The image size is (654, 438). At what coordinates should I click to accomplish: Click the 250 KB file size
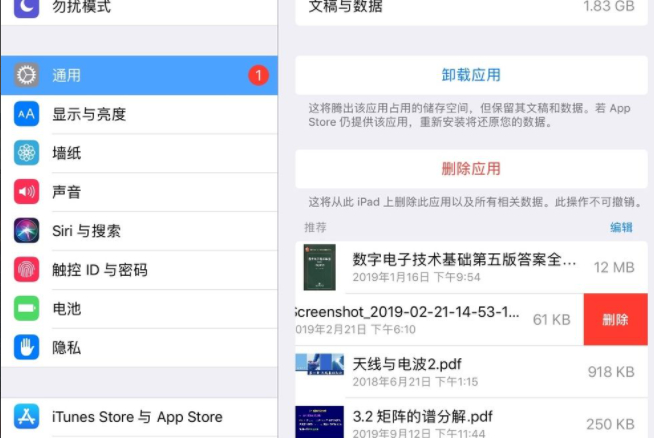[x=610, y=424]
